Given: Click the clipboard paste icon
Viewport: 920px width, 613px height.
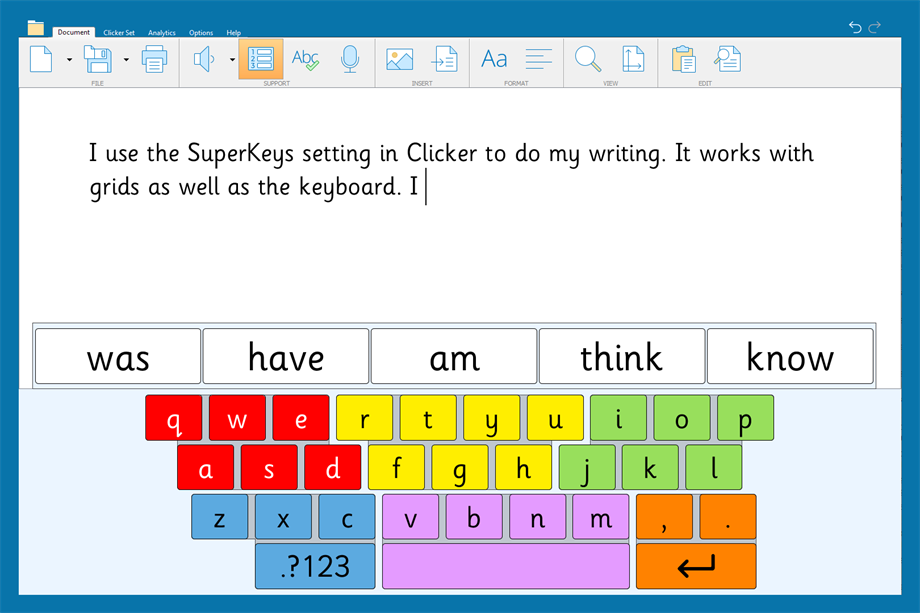Looking at the screenshot, I should pyautogui.click(x=683, y=60).
